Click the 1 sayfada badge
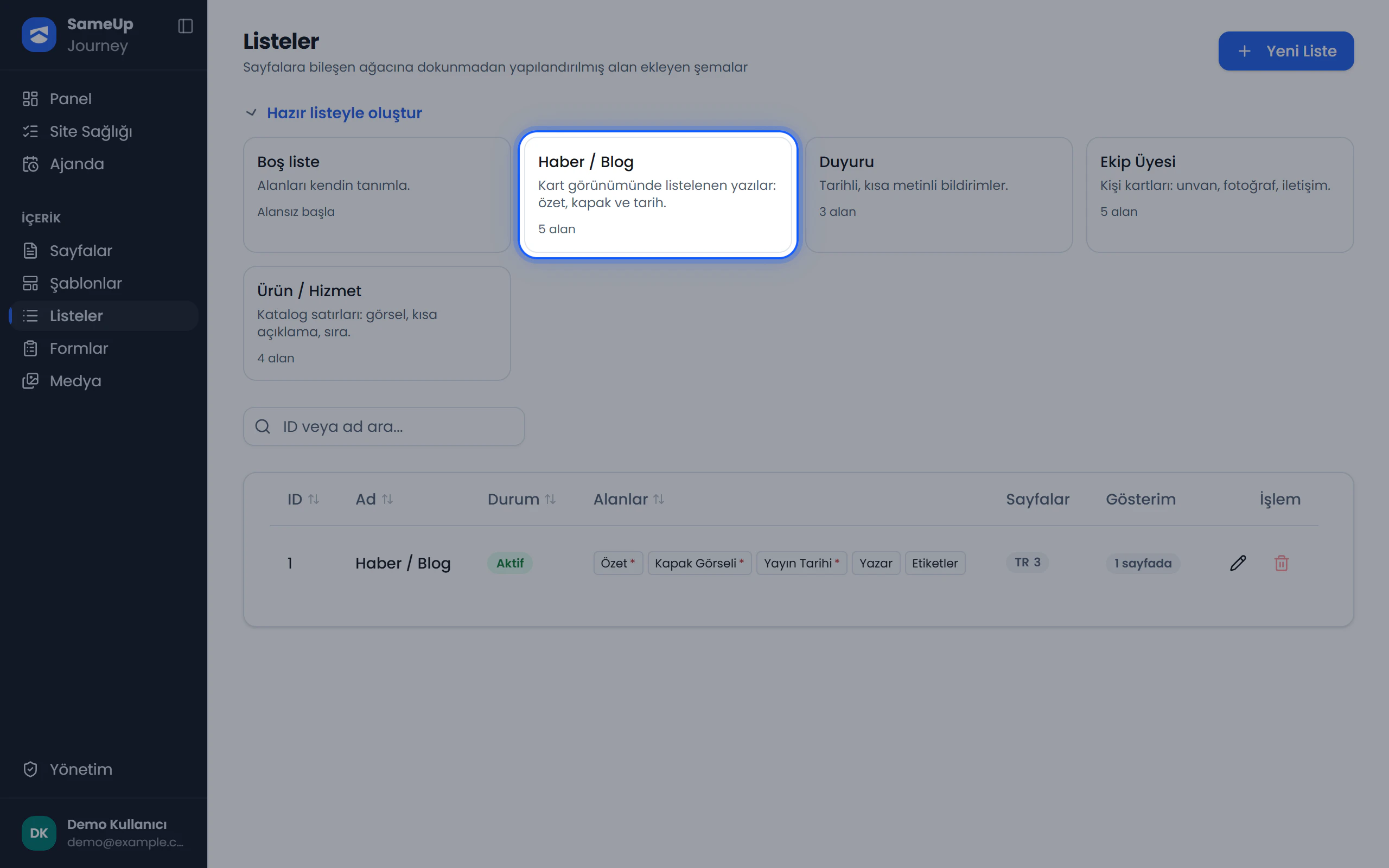Screen dimensions: 1389x868 point(1143,563)
